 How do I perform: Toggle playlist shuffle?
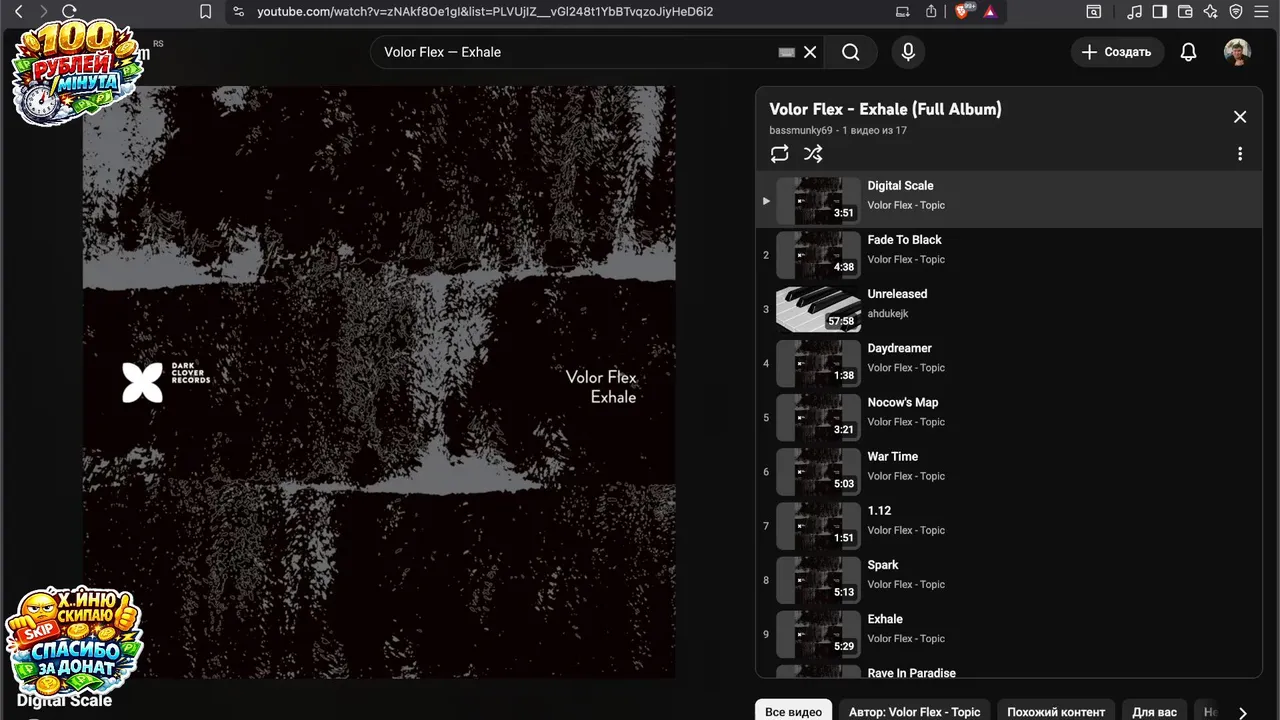coord(813,154)
